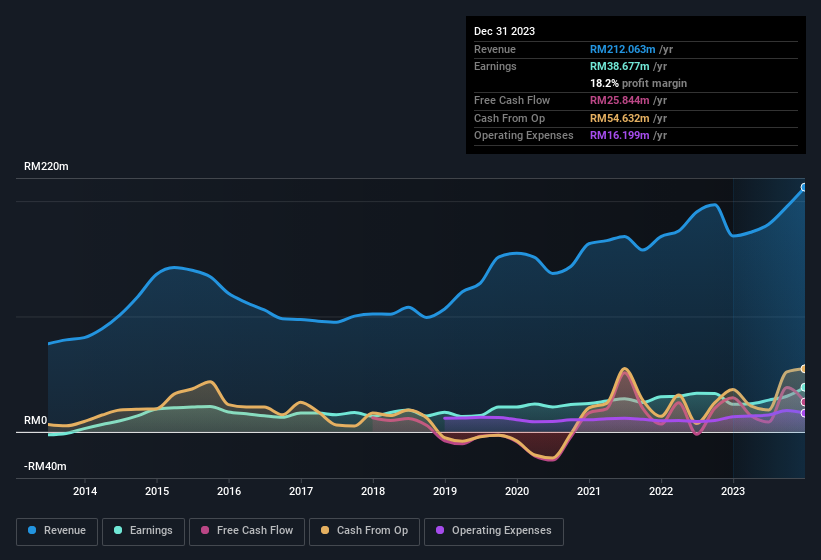Click the RM220m y-axis label

click(x=46, y=167)
